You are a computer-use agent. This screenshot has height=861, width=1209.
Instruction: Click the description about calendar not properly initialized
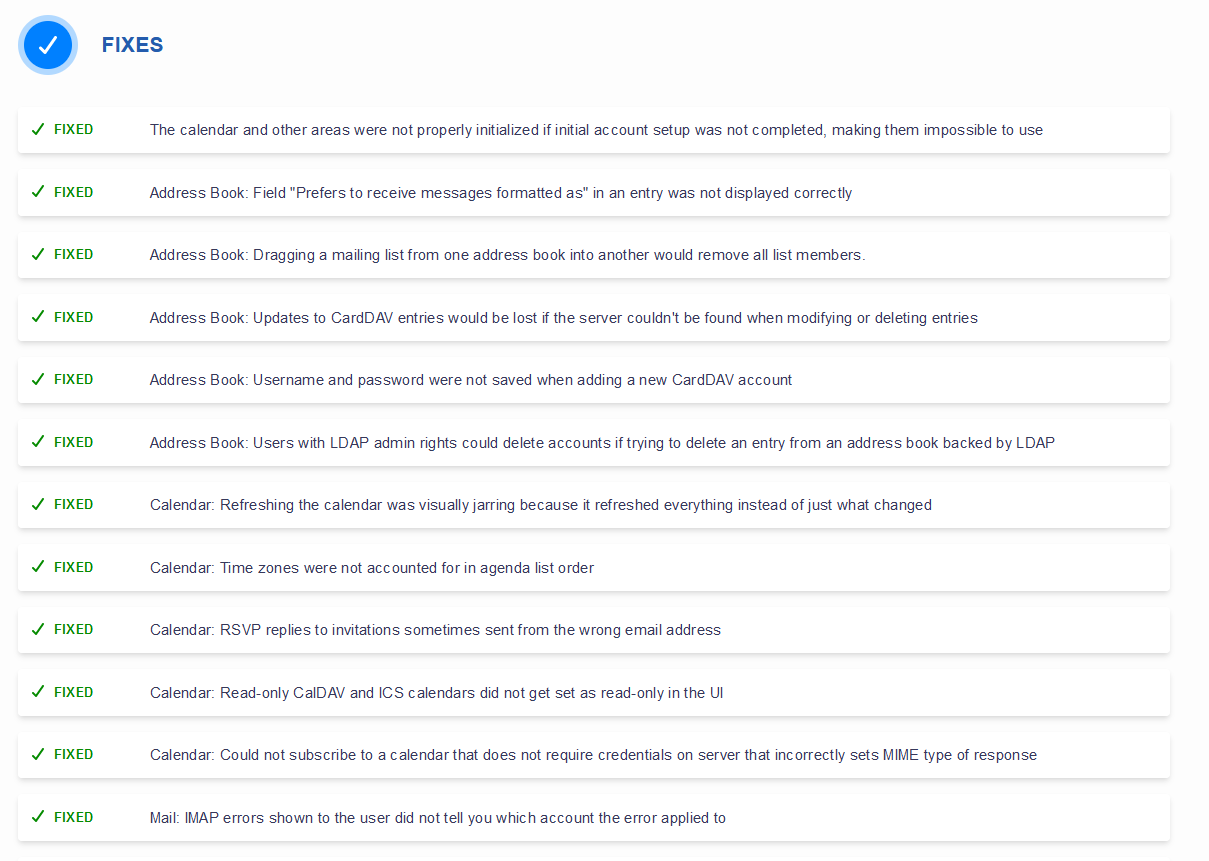pos(596,130)
